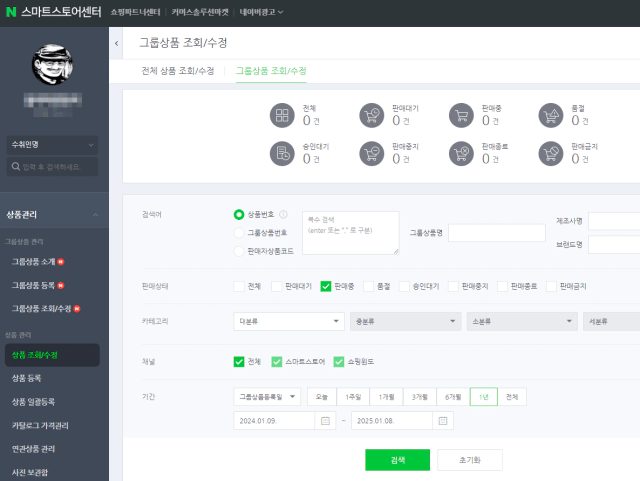Click the info icon next to 상품번호
Image resolution: width=640 pixels, height=481 pixels.
283,214
